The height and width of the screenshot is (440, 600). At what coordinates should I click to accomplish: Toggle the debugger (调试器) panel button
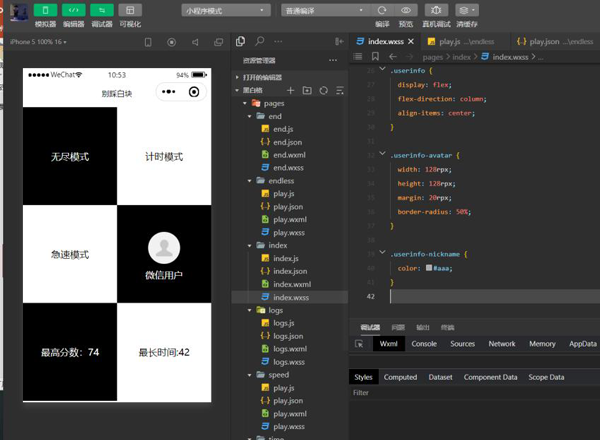point(101,9)
